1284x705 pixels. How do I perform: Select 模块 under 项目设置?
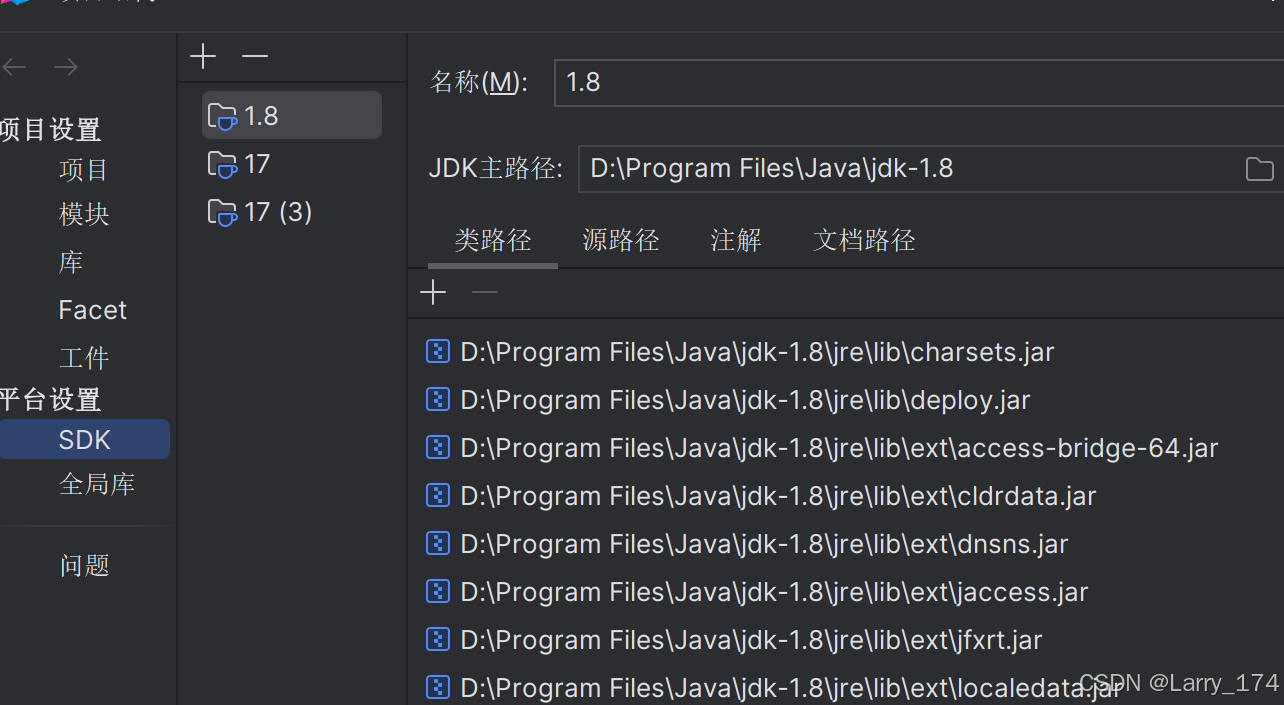tap(84, 213)
